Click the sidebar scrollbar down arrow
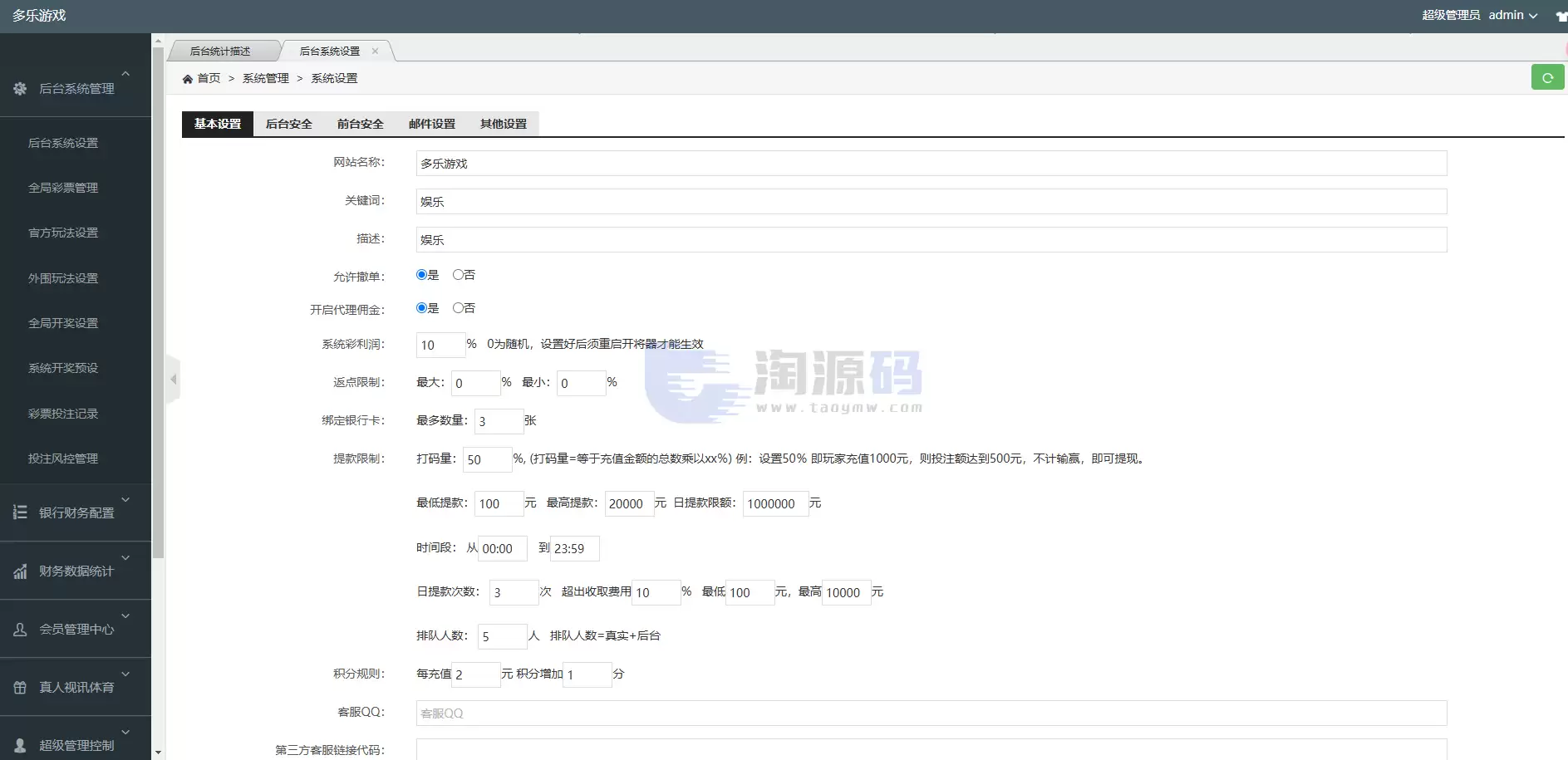Viewport: 1568px width, 760px height. click(158, 753)
